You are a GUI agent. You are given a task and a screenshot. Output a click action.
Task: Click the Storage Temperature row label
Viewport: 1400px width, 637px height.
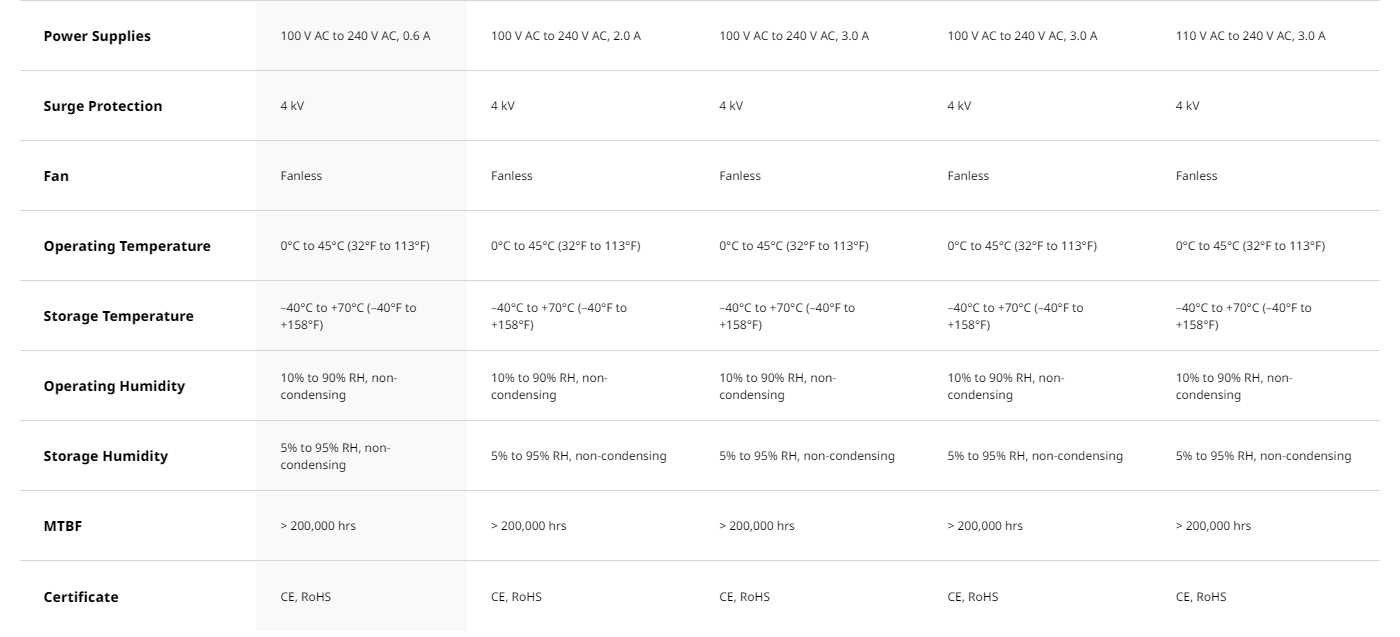click(x=118, y=316)
